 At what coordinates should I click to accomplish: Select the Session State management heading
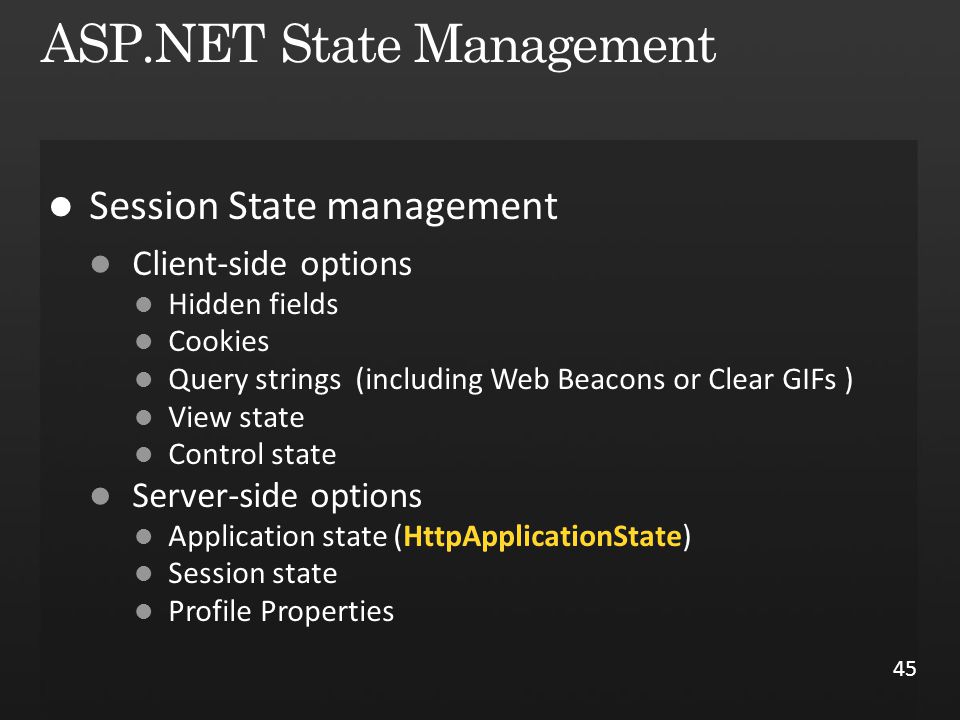tap(323, 206)
